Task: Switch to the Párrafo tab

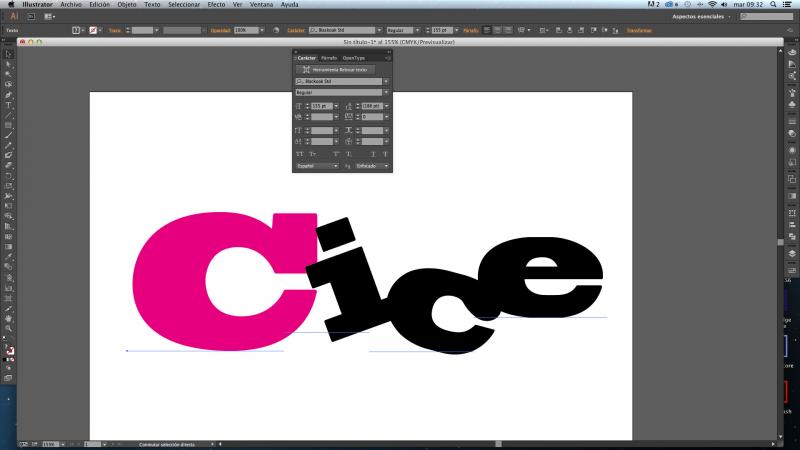Action: pyautogui.click(x=329, y=58)
